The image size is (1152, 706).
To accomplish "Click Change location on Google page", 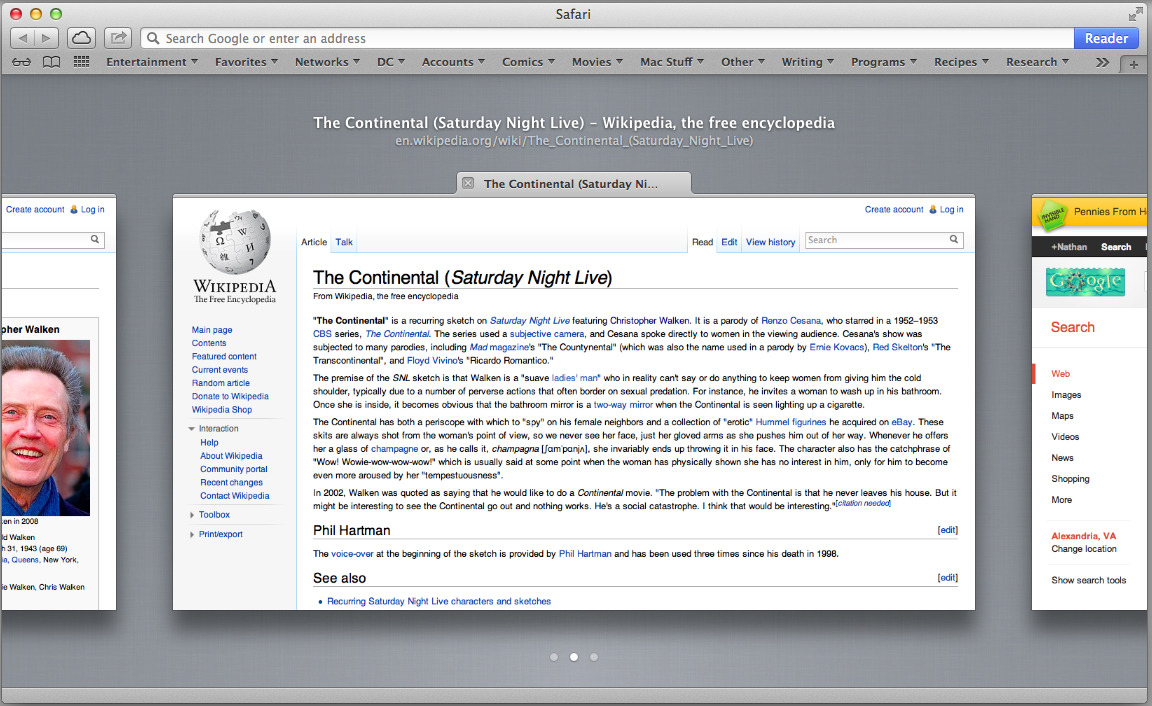I will [x=1084, y=549].
